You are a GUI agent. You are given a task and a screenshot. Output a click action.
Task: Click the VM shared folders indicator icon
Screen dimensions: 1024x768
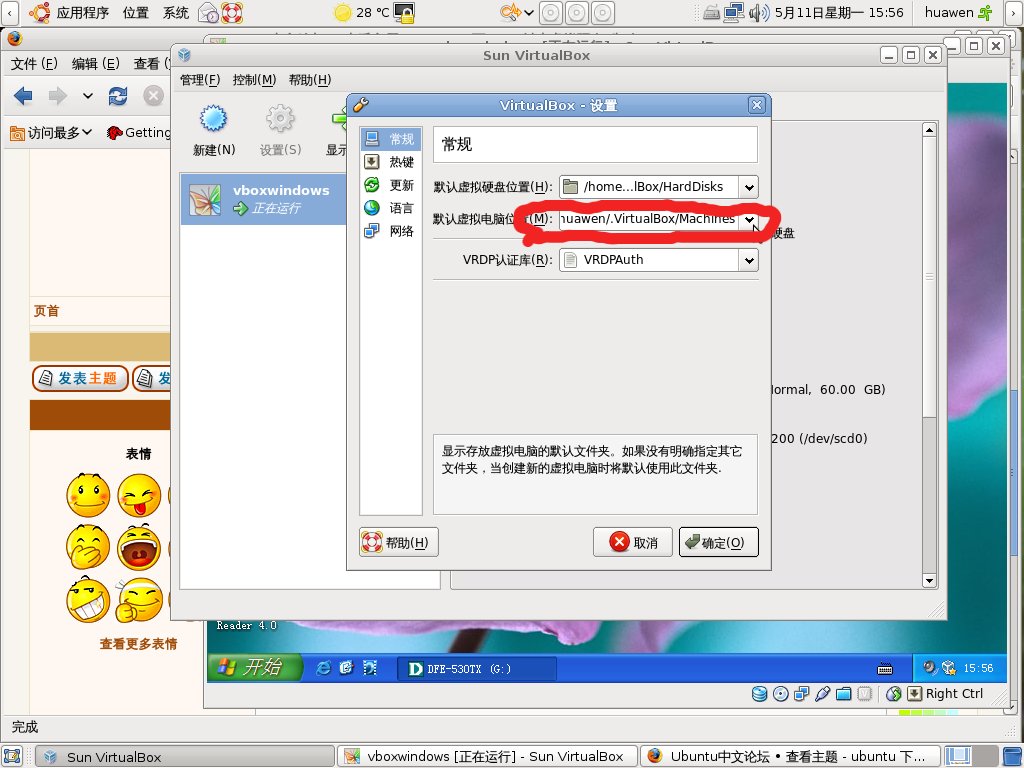click(x=843, y=694)
